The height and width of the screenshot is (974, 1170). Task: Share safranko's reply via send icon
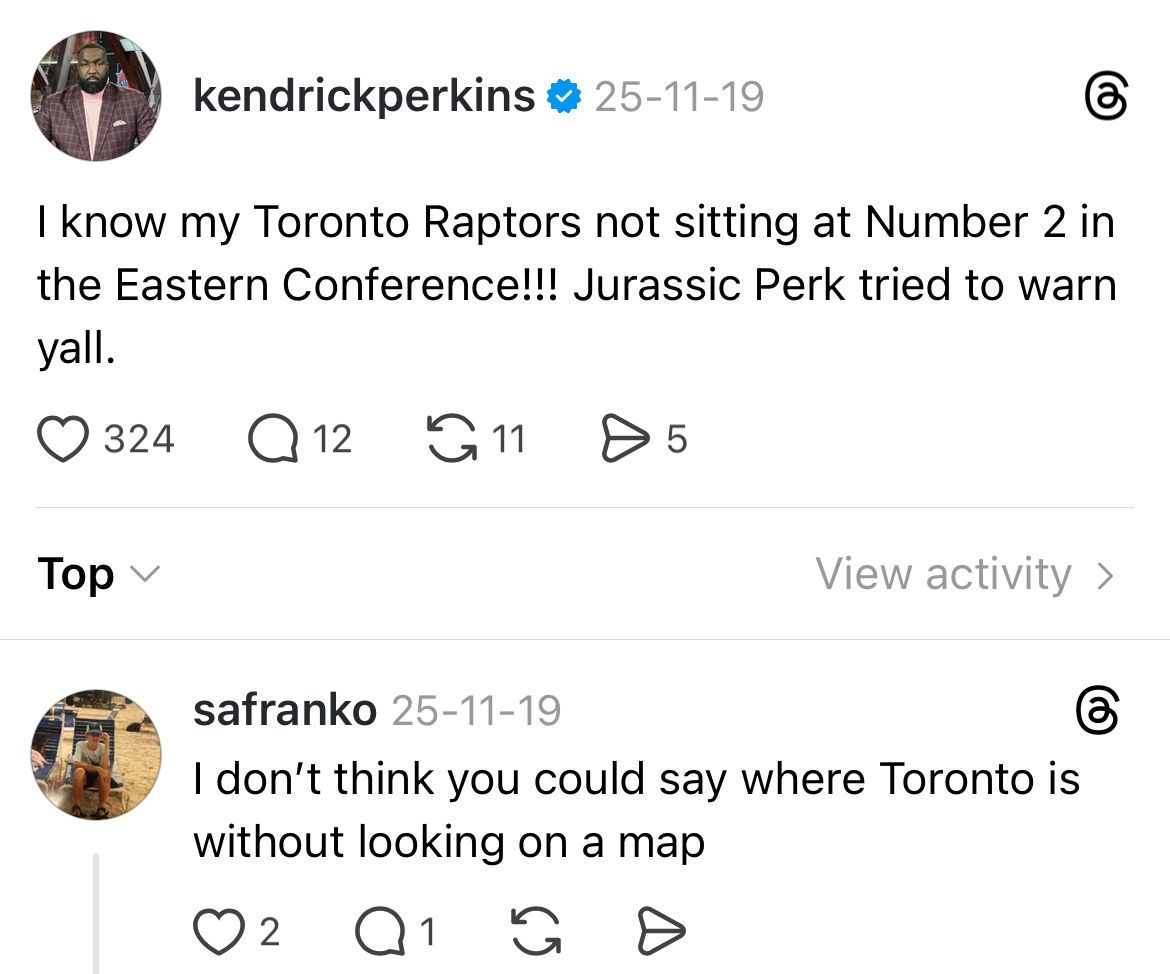pyautogui.click(x=661, y=932)
